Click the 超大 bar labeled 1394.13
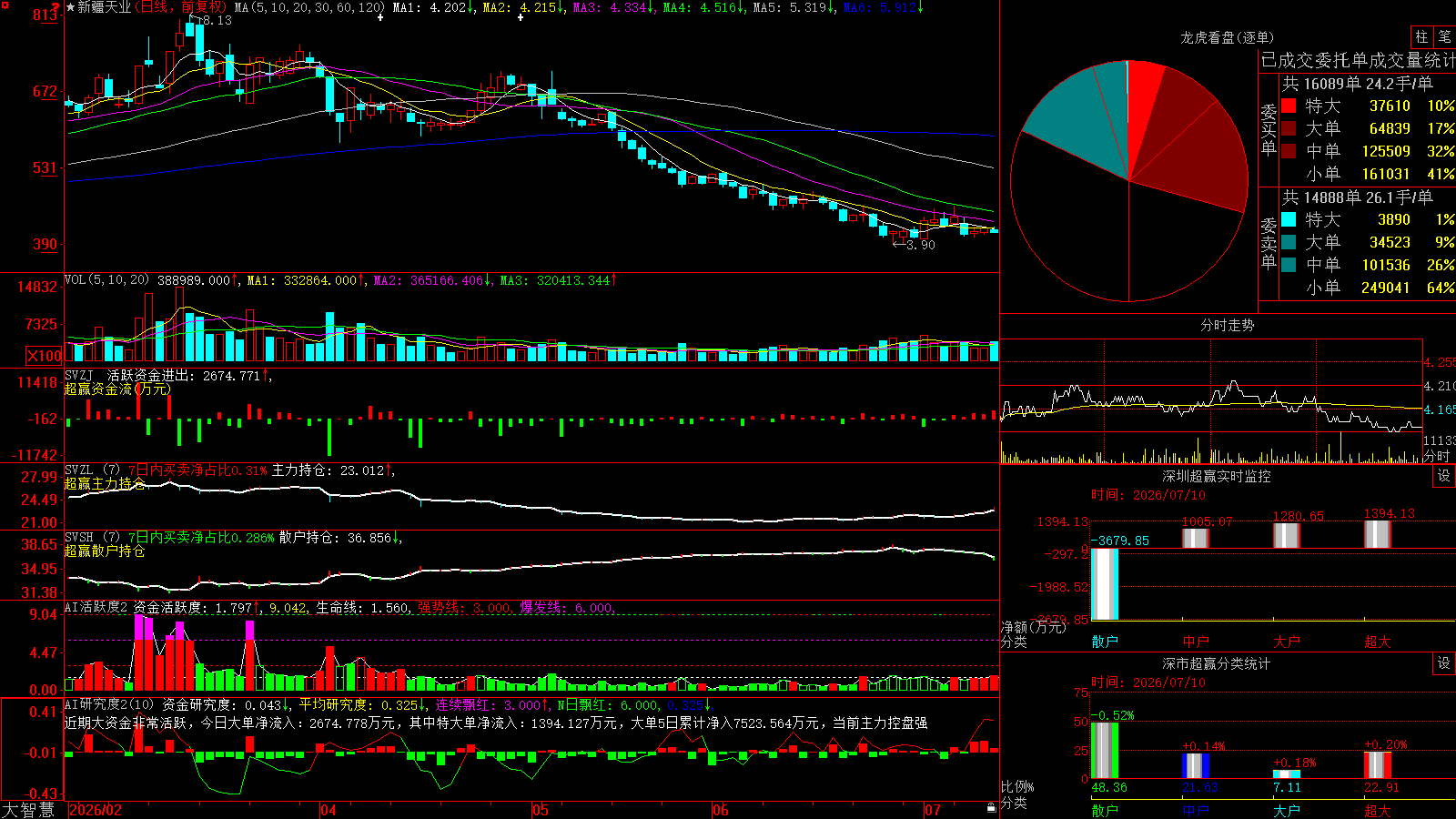 pos(1378,534)
